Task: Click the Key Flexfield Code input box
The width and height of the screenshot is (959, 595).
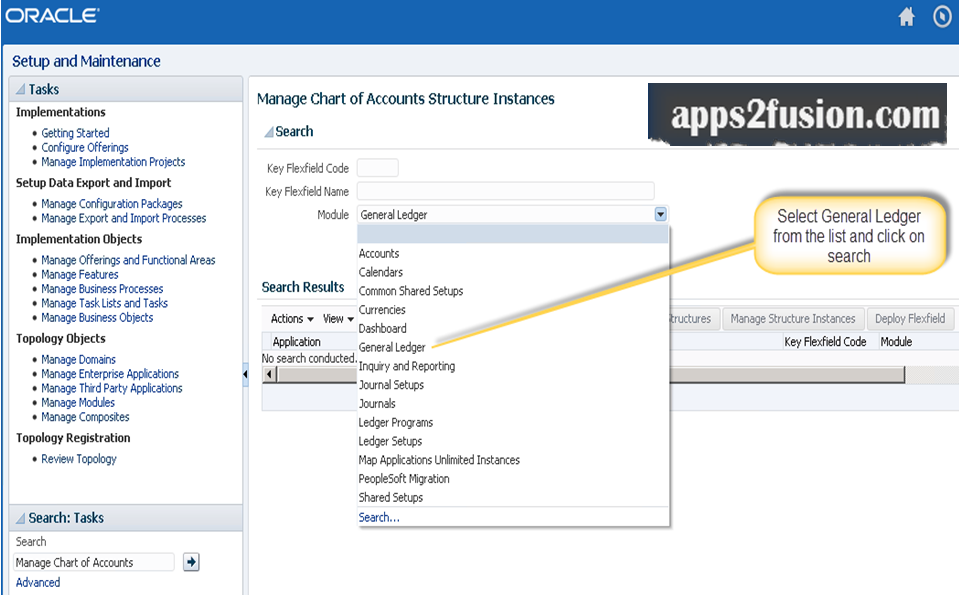Action: 377,168
